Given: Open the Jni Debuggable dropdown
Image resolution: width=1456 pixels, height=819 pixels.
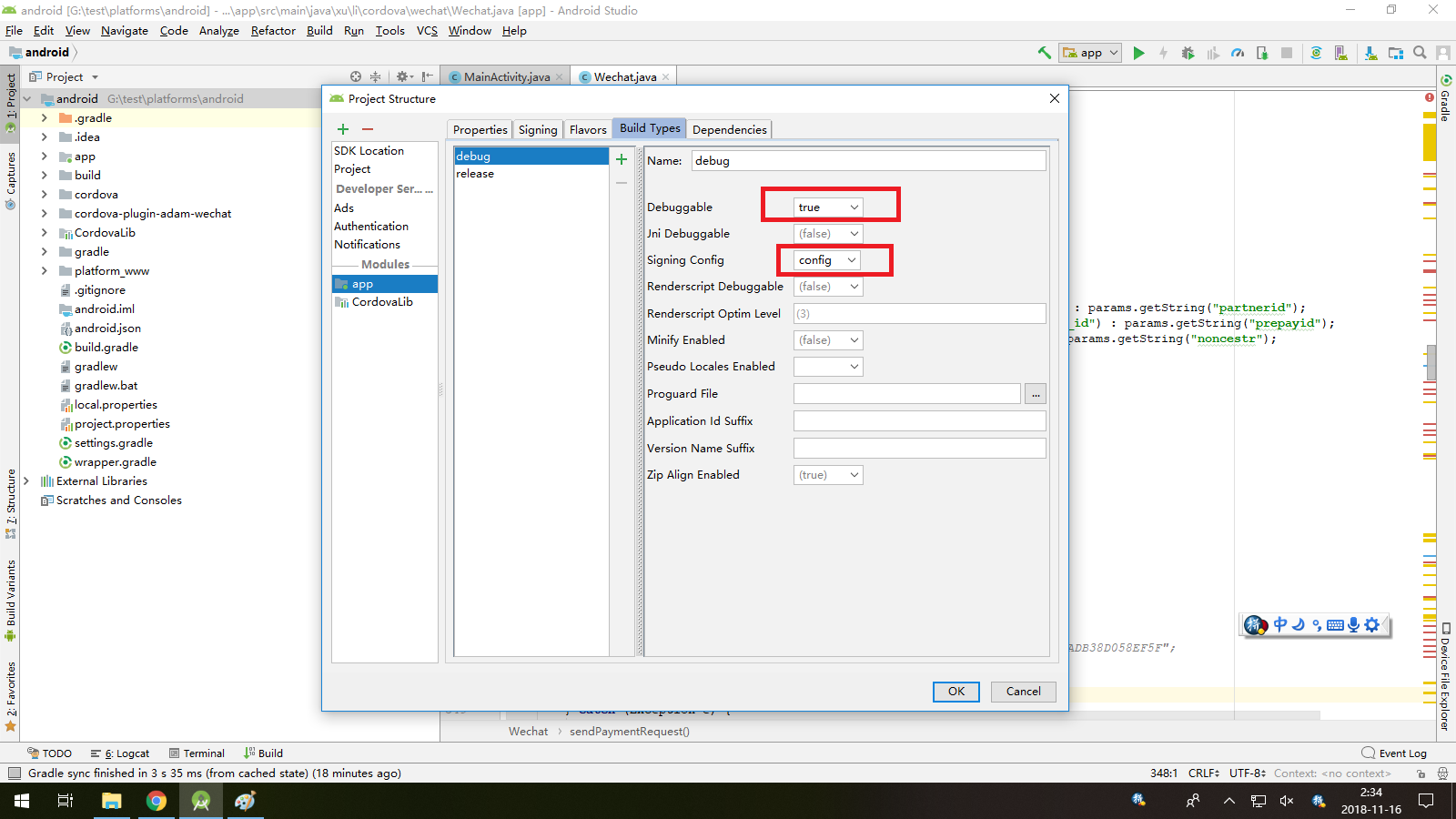Looking at the screenshot, I should (x=828, y=234).
